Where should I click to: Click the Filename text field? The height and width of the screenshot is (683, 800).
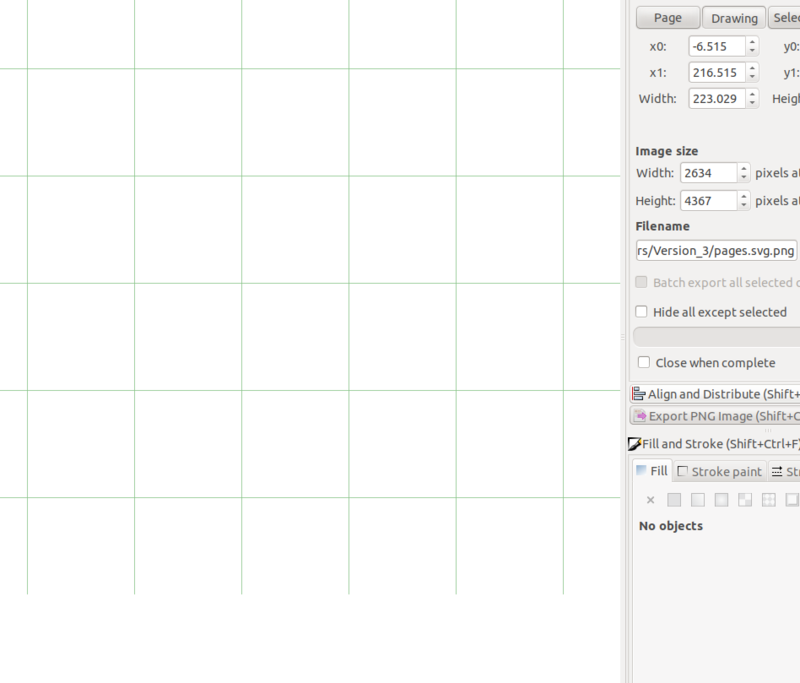[x=716, y=250]
